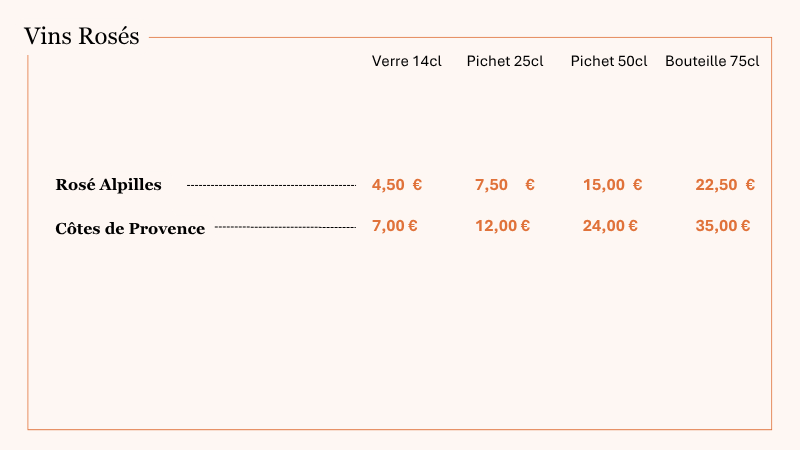Viewport: 800px width, 450px height.
Task: Select the Pichet 50cl column header
Action: (609, 61)
